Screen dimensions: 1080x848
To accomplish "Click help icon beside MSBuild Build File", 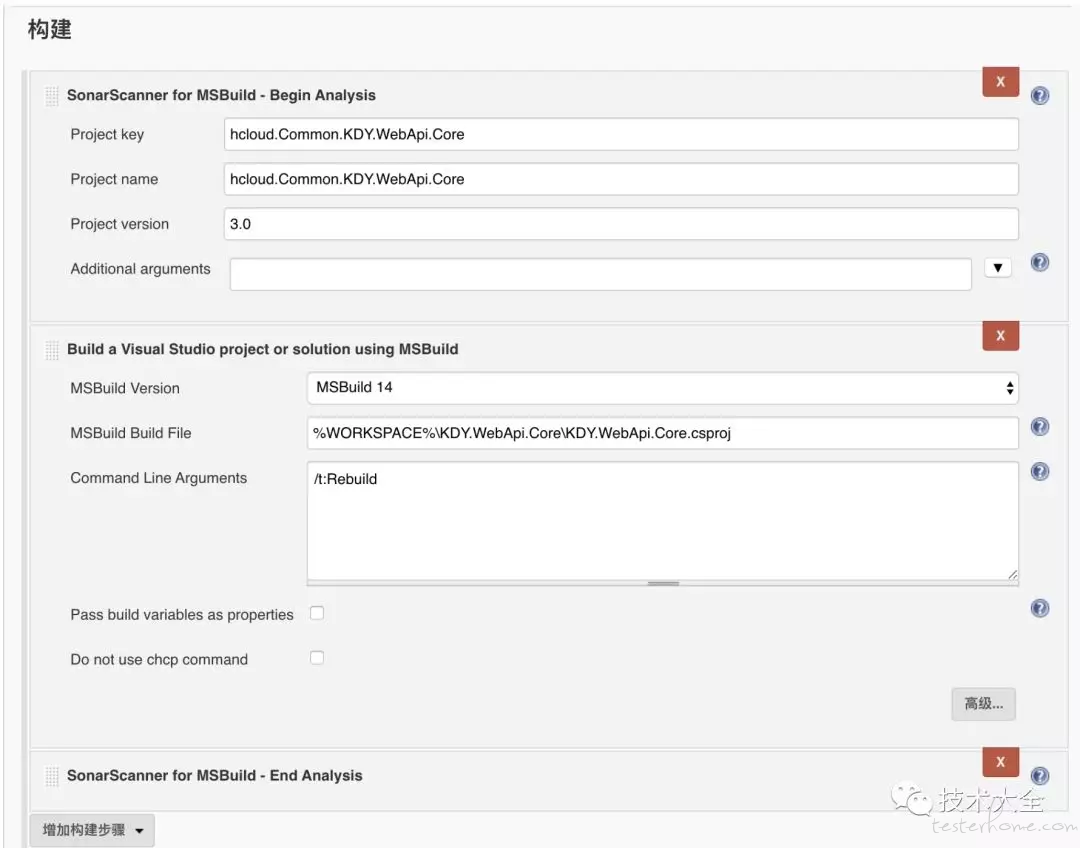I will click(1040, 427).
